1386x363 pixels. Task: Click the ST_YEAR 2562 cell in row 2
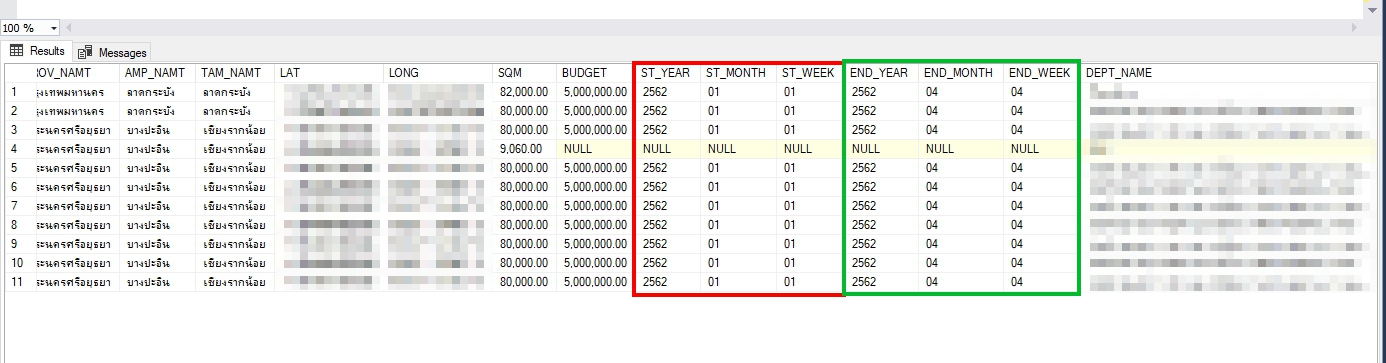668,111
